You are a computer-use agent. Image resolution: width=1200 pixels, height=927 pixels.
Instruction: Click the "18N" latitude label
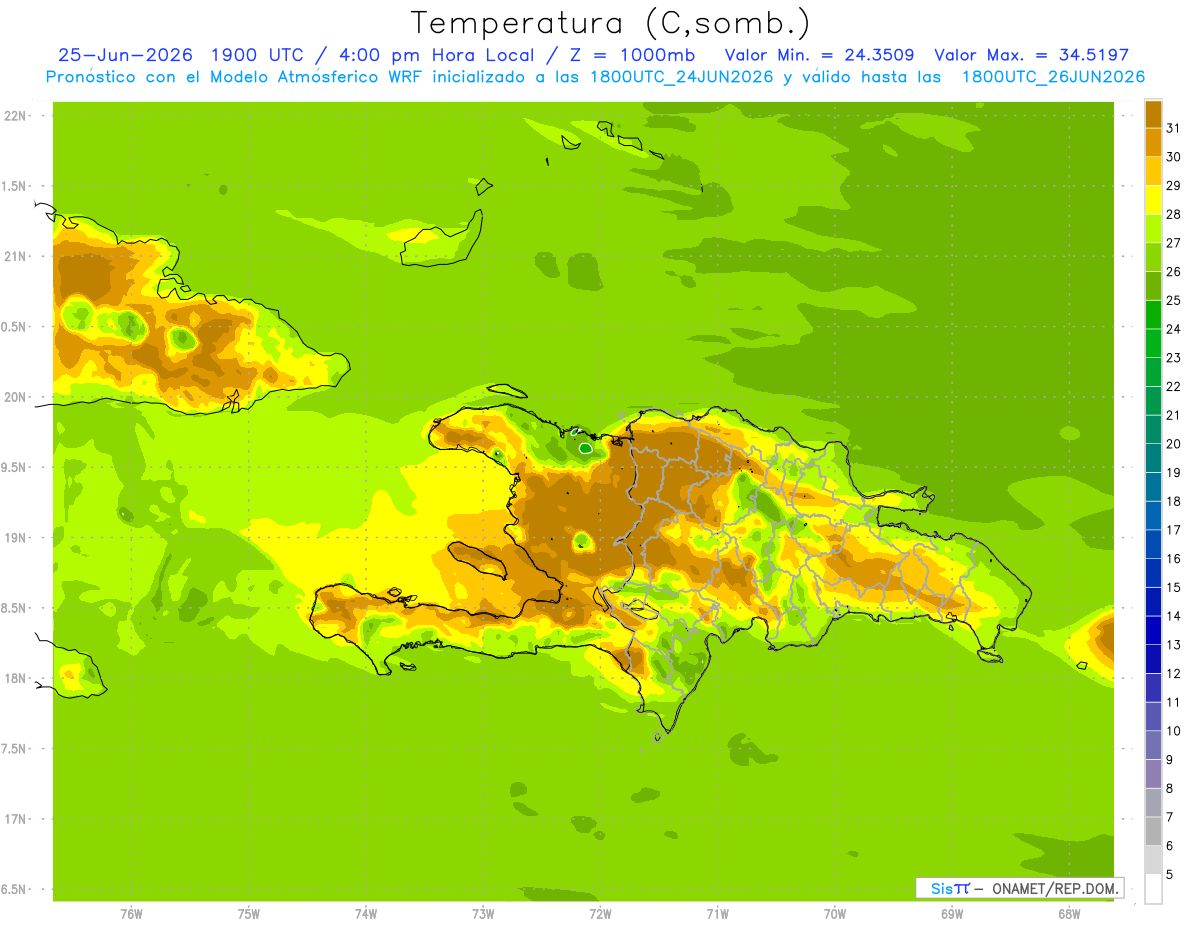click(x=15, y=679)
